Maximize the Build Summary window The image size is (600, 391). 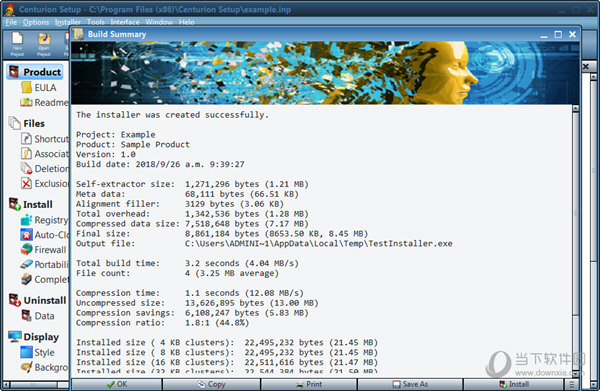pyautogui.click(x=558, y=34)
